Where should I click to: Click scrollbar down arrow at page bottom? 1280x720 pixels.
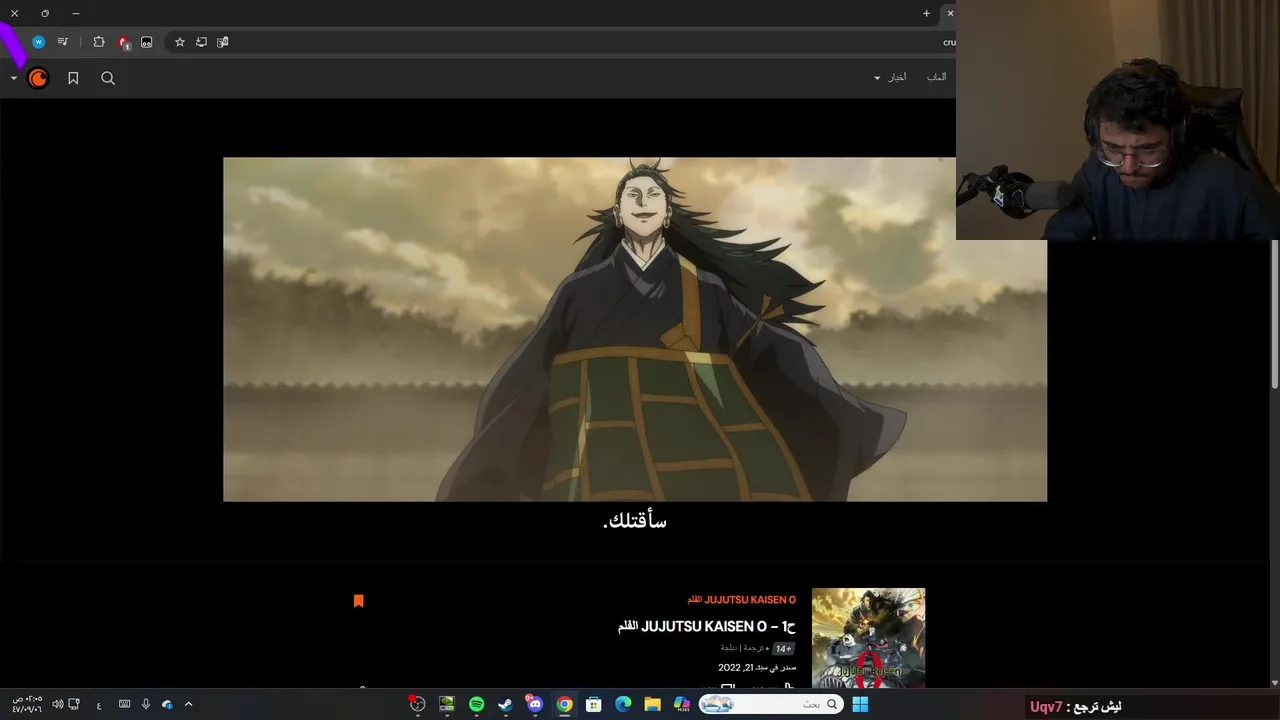coord(1274,683)
